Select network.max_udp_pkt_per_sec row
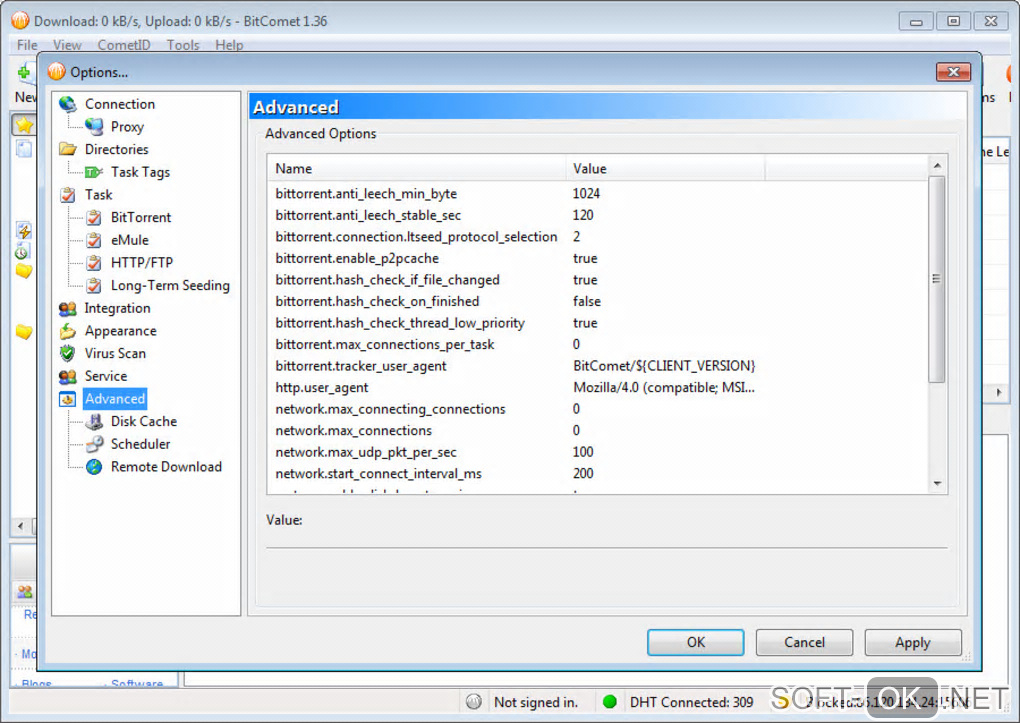 [597, 452]
